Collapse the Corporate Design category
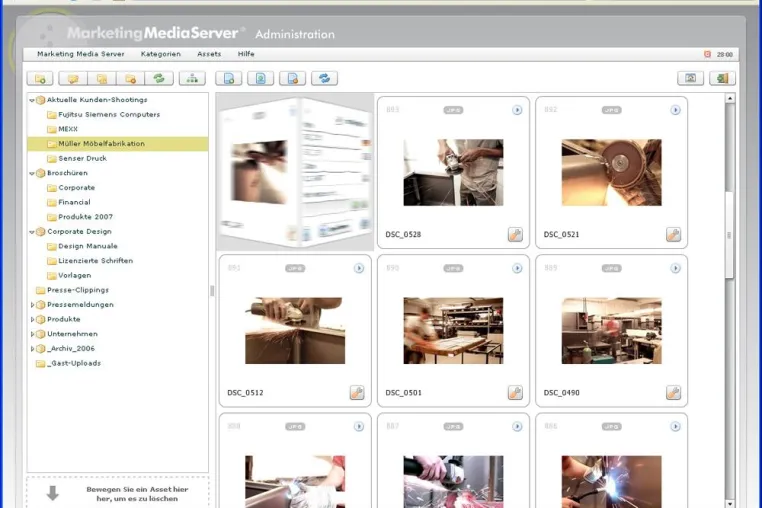This screenshot has width=762, height=508. 32,232
